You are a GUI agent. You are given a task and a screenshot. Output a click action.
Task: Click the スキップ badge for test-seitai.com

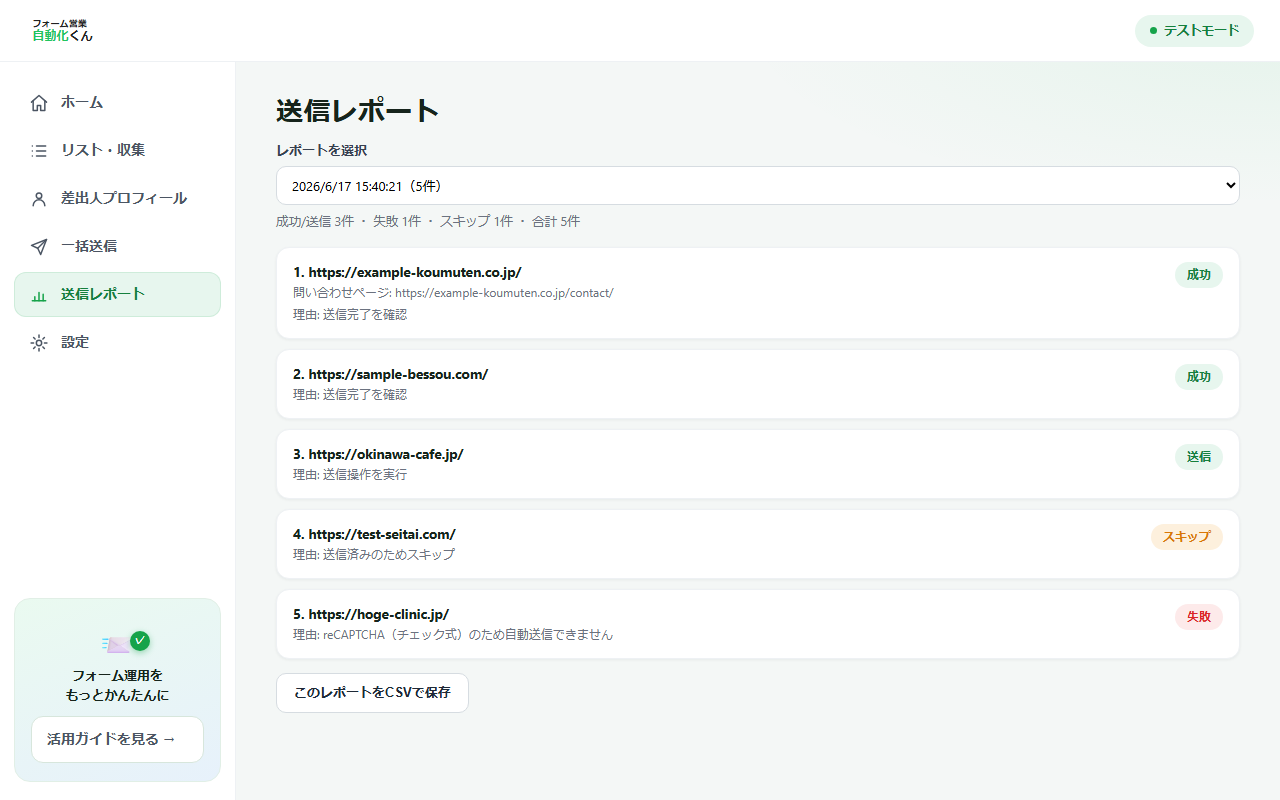click(1187, 537)
